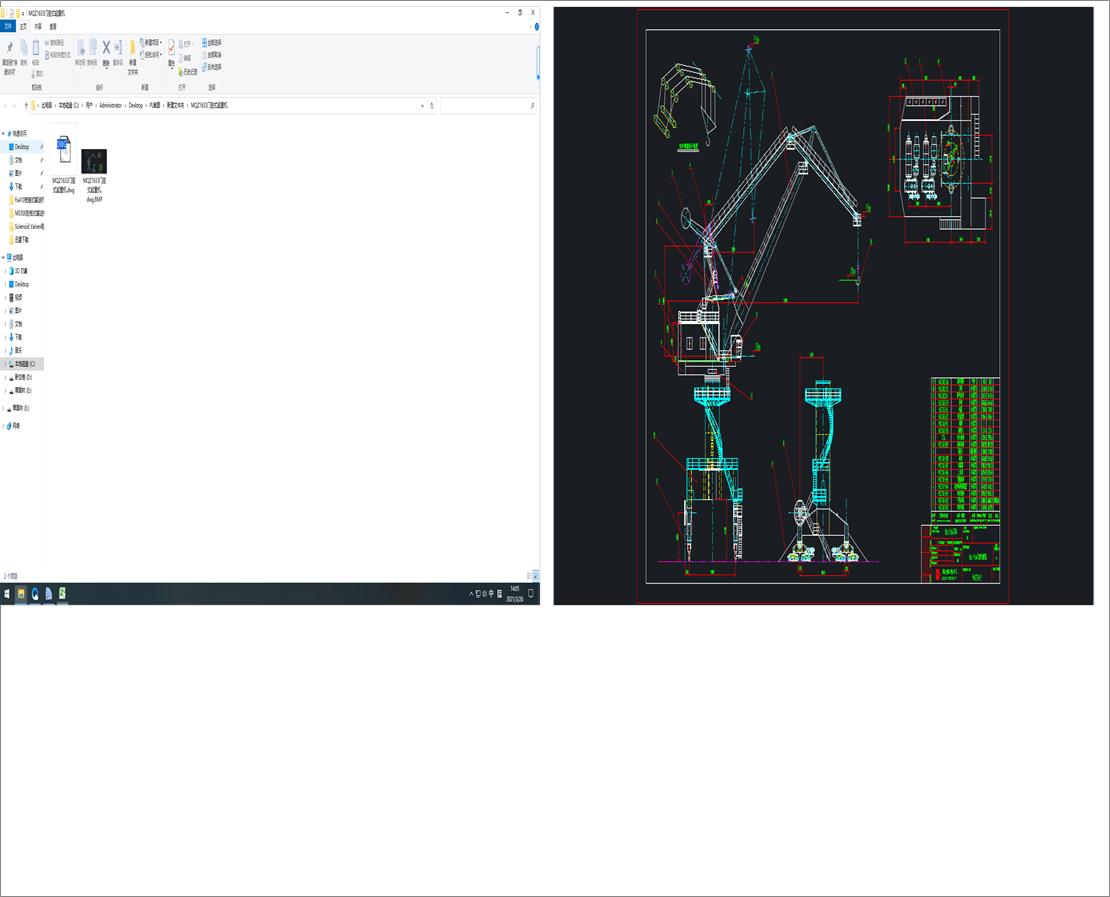Image resolution: width=1110 pixels, height=897 pixels.
Task: Click the Delete icon in the ribbon
Action: (105, 48)
